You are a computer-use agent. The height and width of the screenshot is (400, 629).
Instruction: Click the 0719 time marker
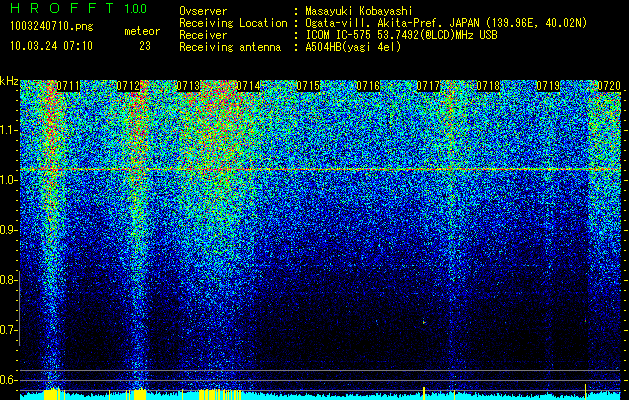[548, 86]
